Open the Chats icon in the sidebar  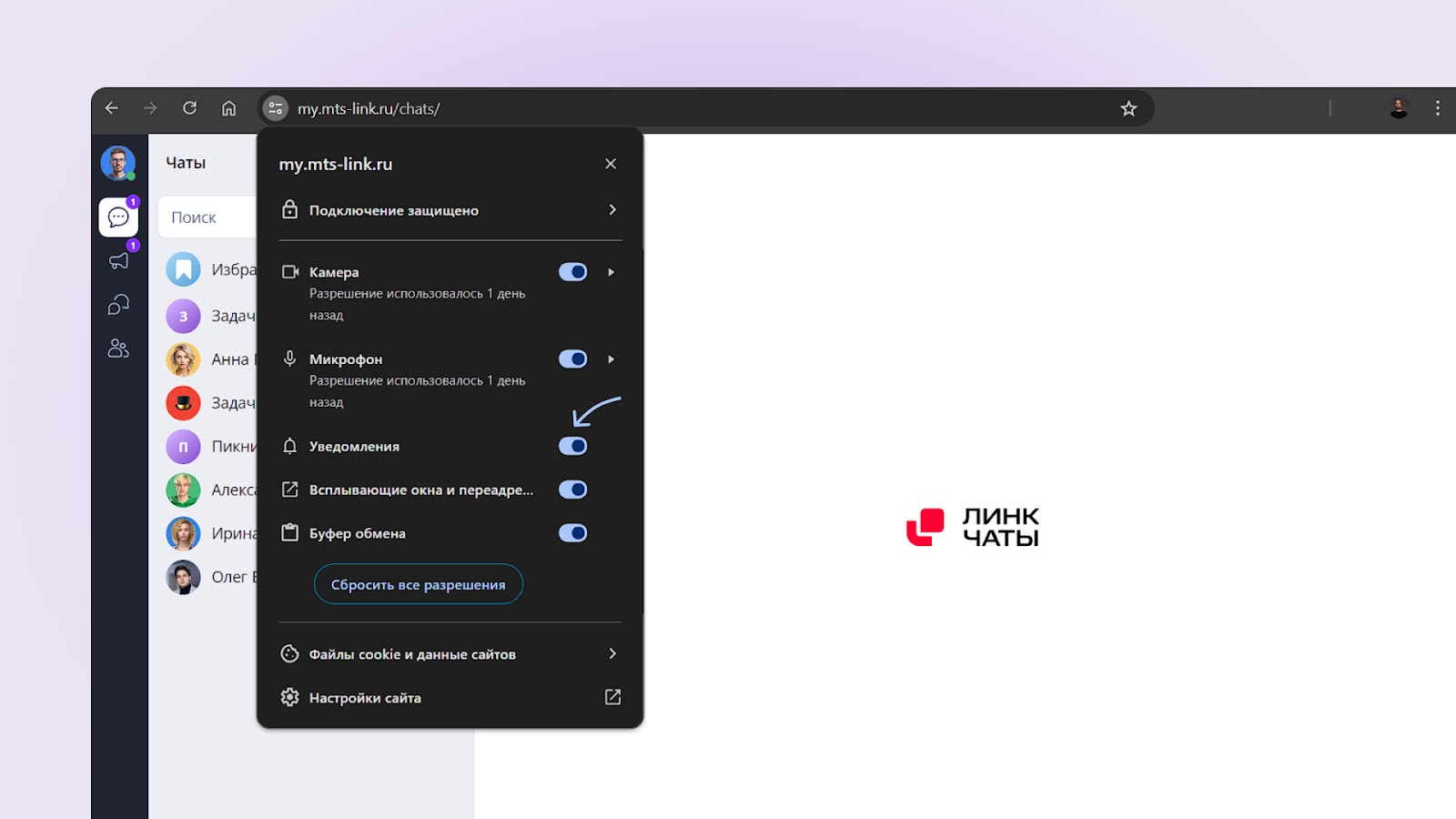(118, 217)
